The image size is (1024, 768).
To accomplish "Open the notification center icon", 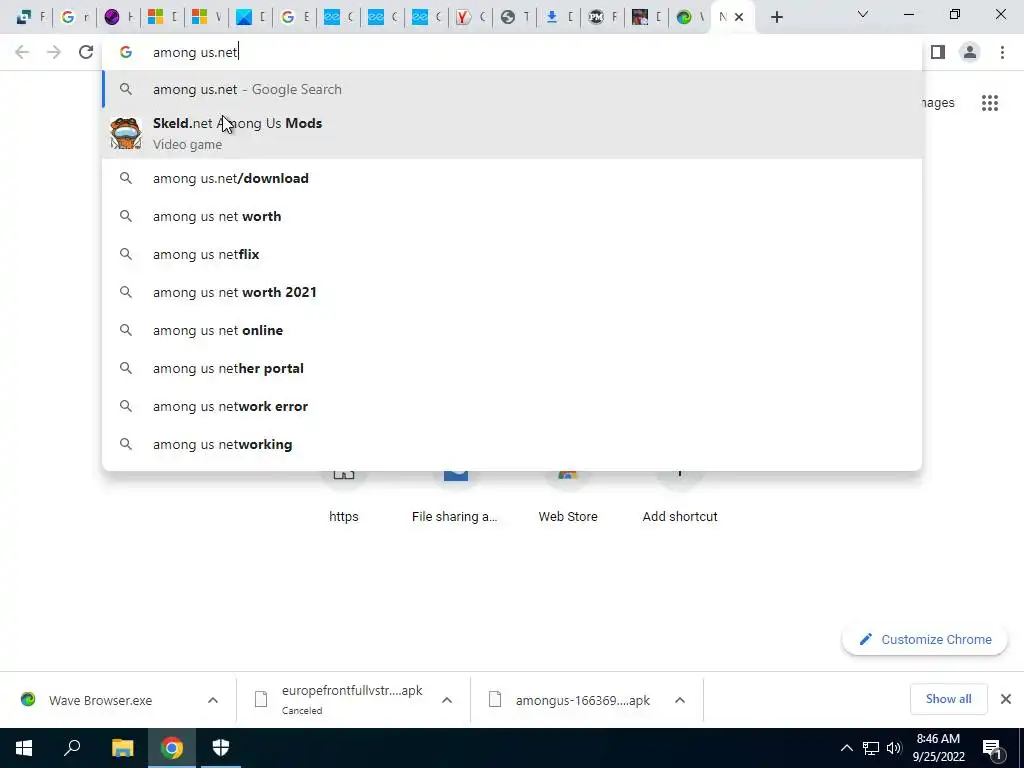I will (993, 748).
